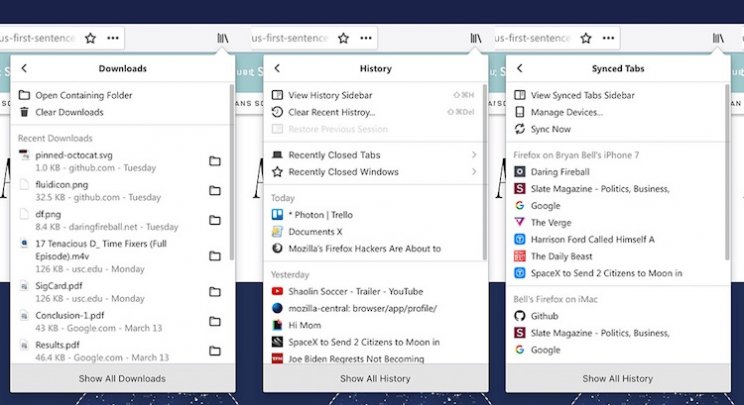Open df.png download

pyautogui.click(x=98, y=220)
